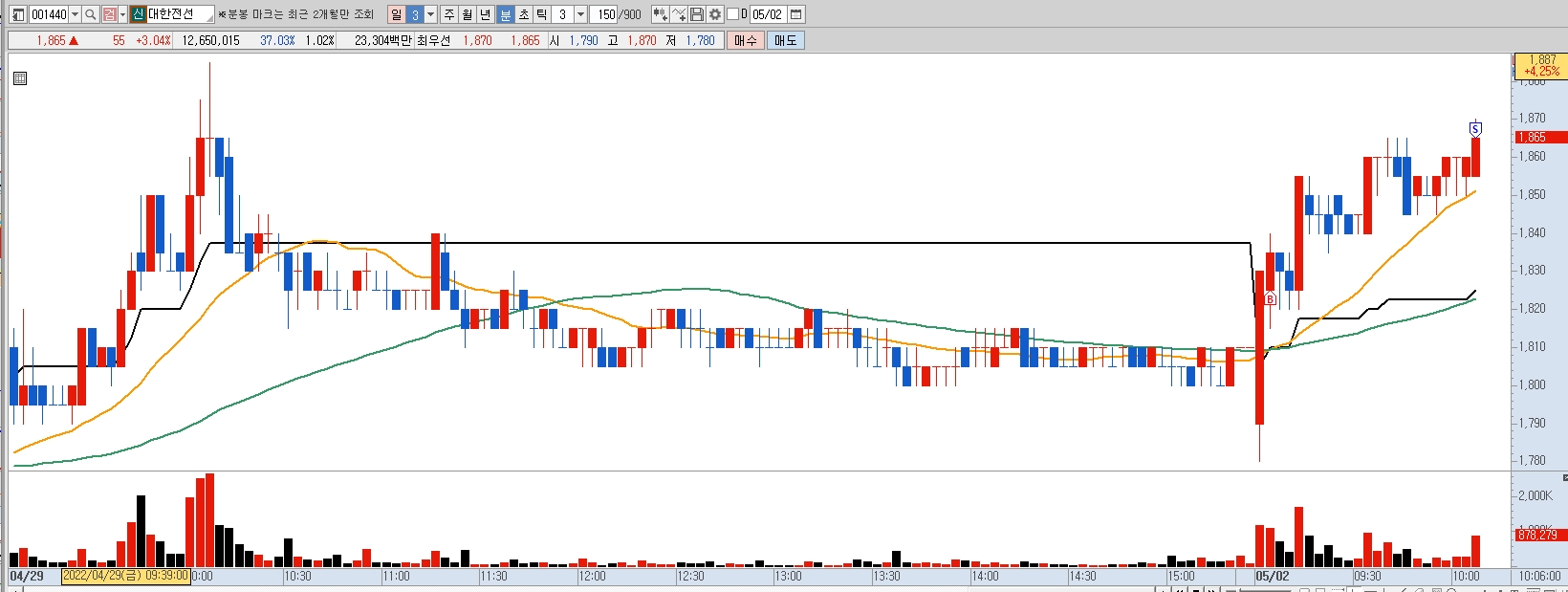Viewport: 1568px width, 592px height.
Task: Click the 37.03% value in quote bar
Action: 277,40
